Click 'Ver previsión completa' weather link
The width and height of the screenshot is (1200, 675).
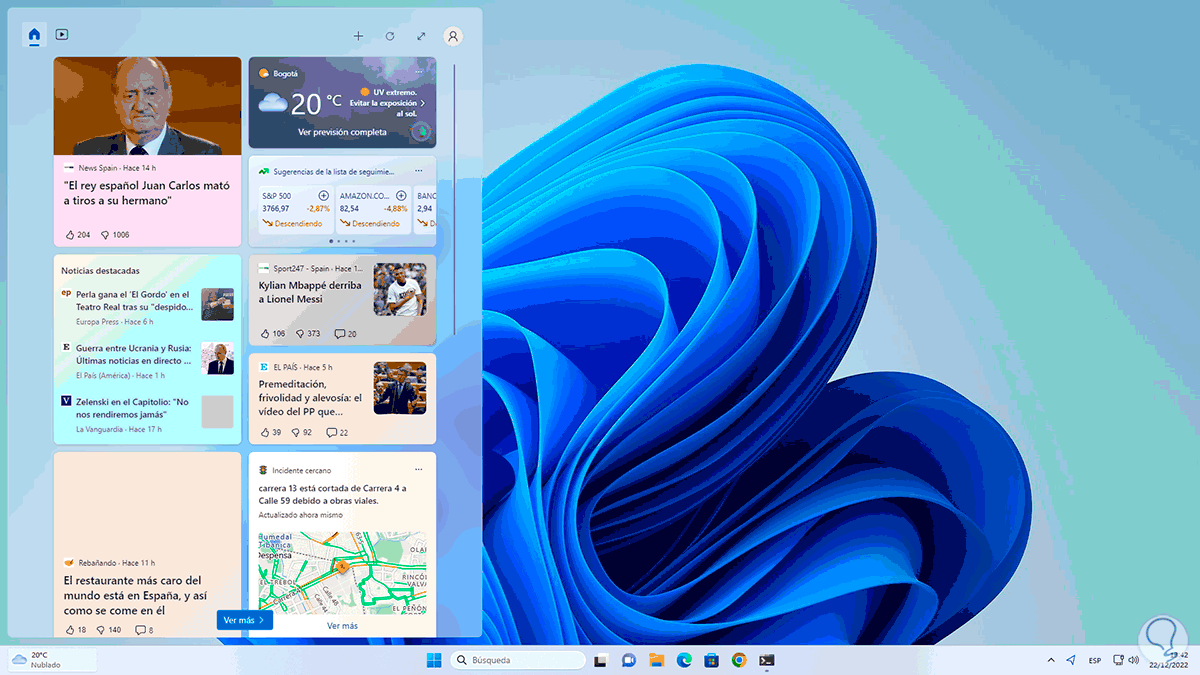342,132
